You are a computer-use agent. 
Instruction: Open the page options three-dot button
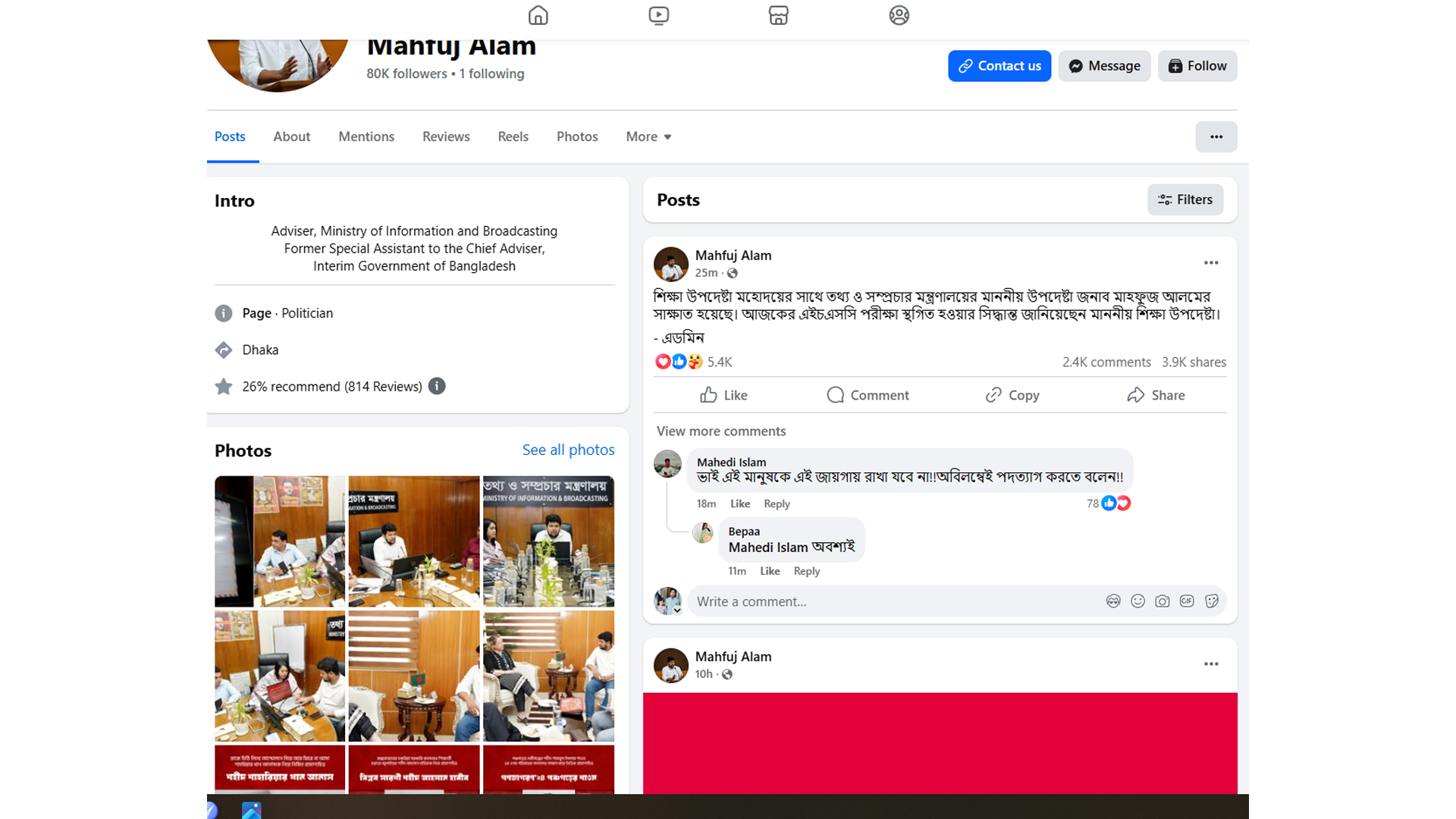click(x=1216, y=136)
